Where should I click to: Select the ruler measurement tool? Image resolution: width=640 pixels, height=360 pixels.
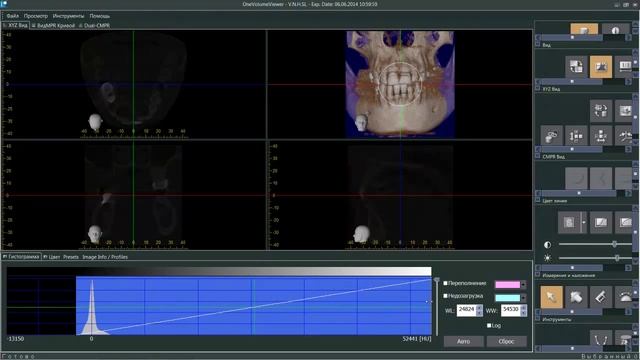pos(601,297)
